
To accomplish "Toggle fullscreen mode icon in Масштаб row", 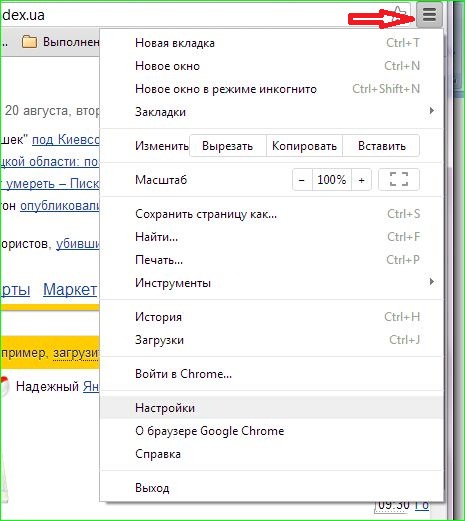I will (x=399, y=179).
